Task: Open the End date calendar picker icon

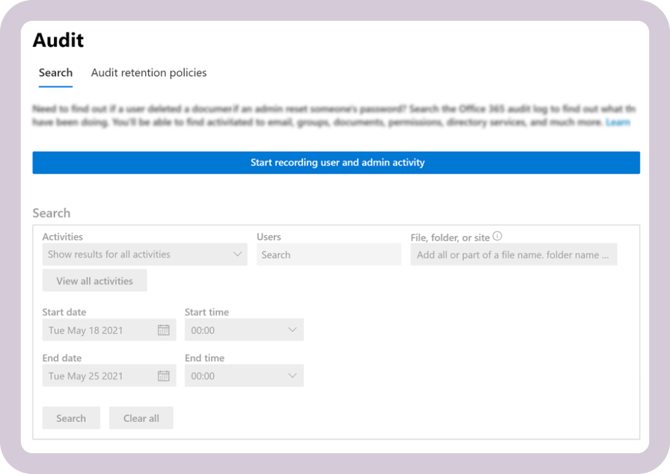Action: tap(164, 376)
